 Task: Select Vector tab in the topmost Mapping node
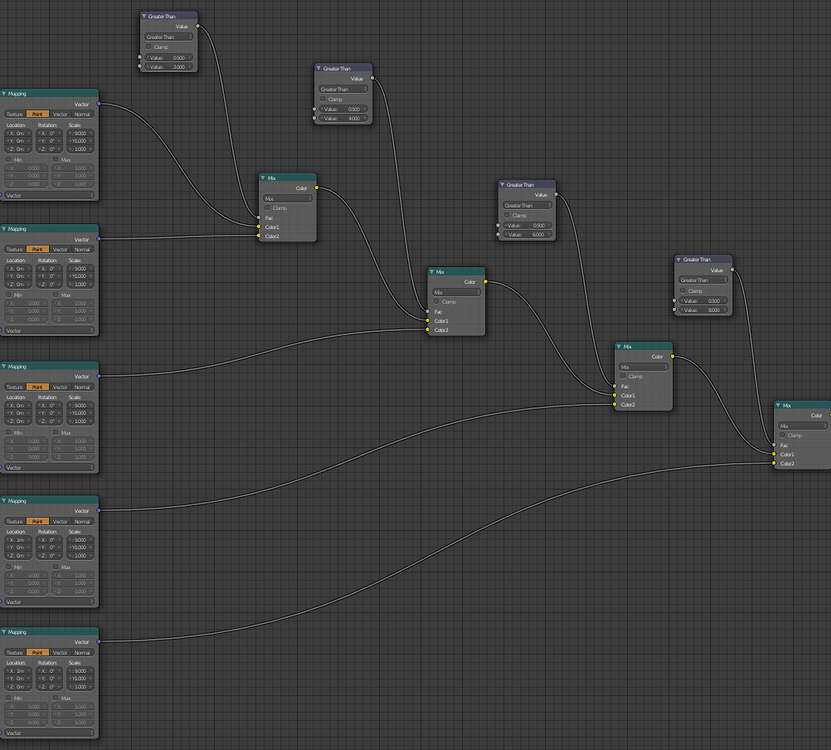coord(60,114)
